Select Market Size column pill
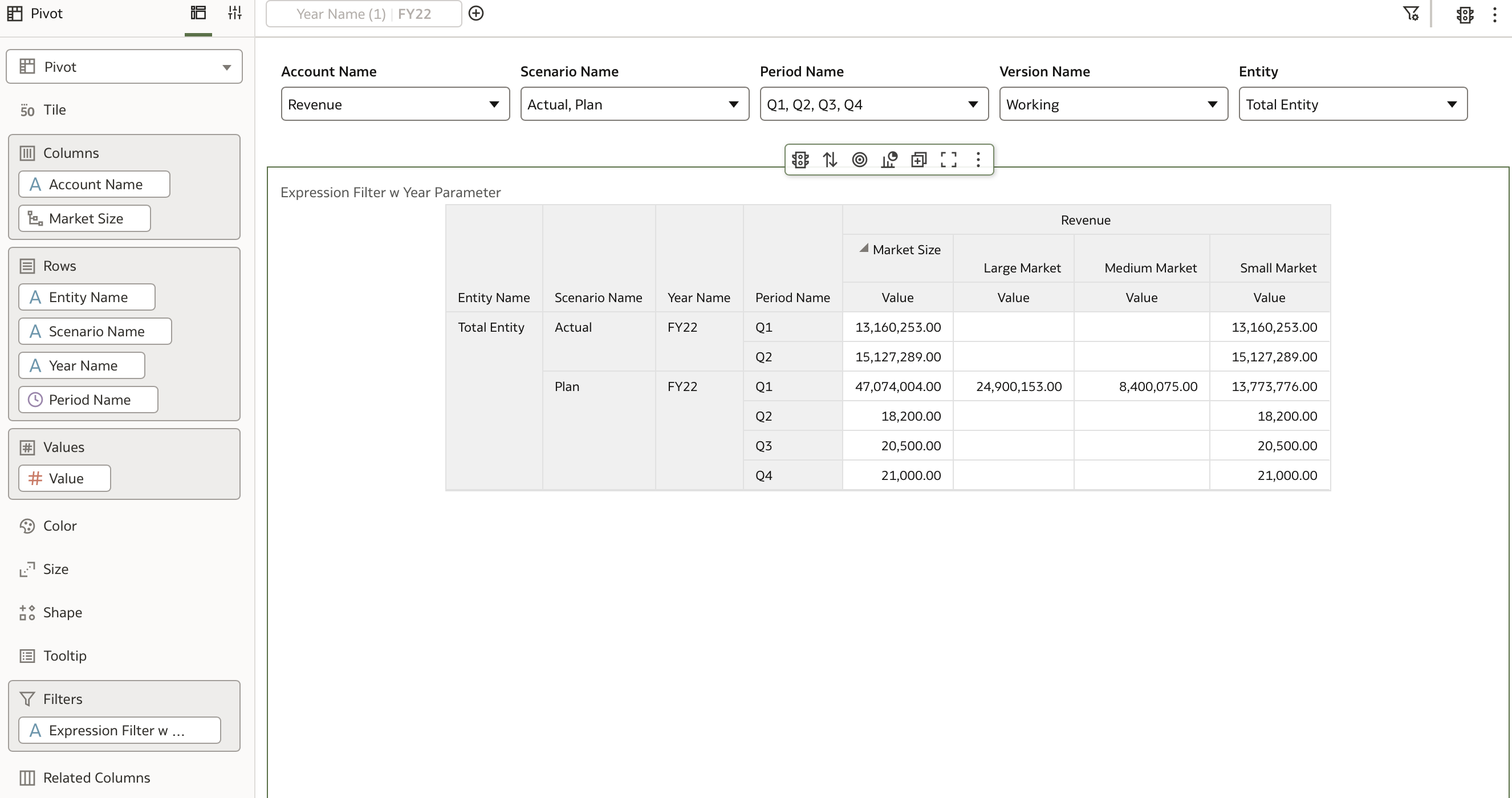The width and height of the screenshot is (1512, 798). [84, 218]
